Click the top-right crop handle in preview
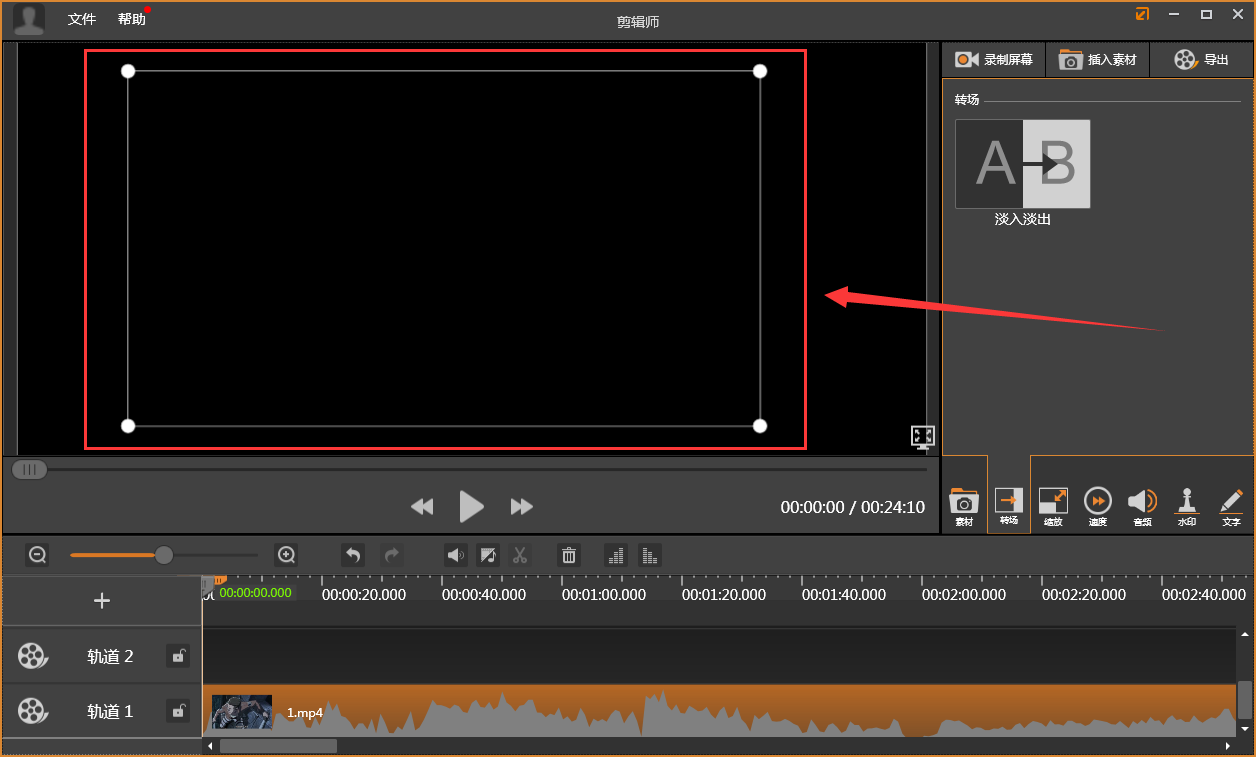Image resolution: width=1256 pixels, height=757 pixels. [760, 71]
